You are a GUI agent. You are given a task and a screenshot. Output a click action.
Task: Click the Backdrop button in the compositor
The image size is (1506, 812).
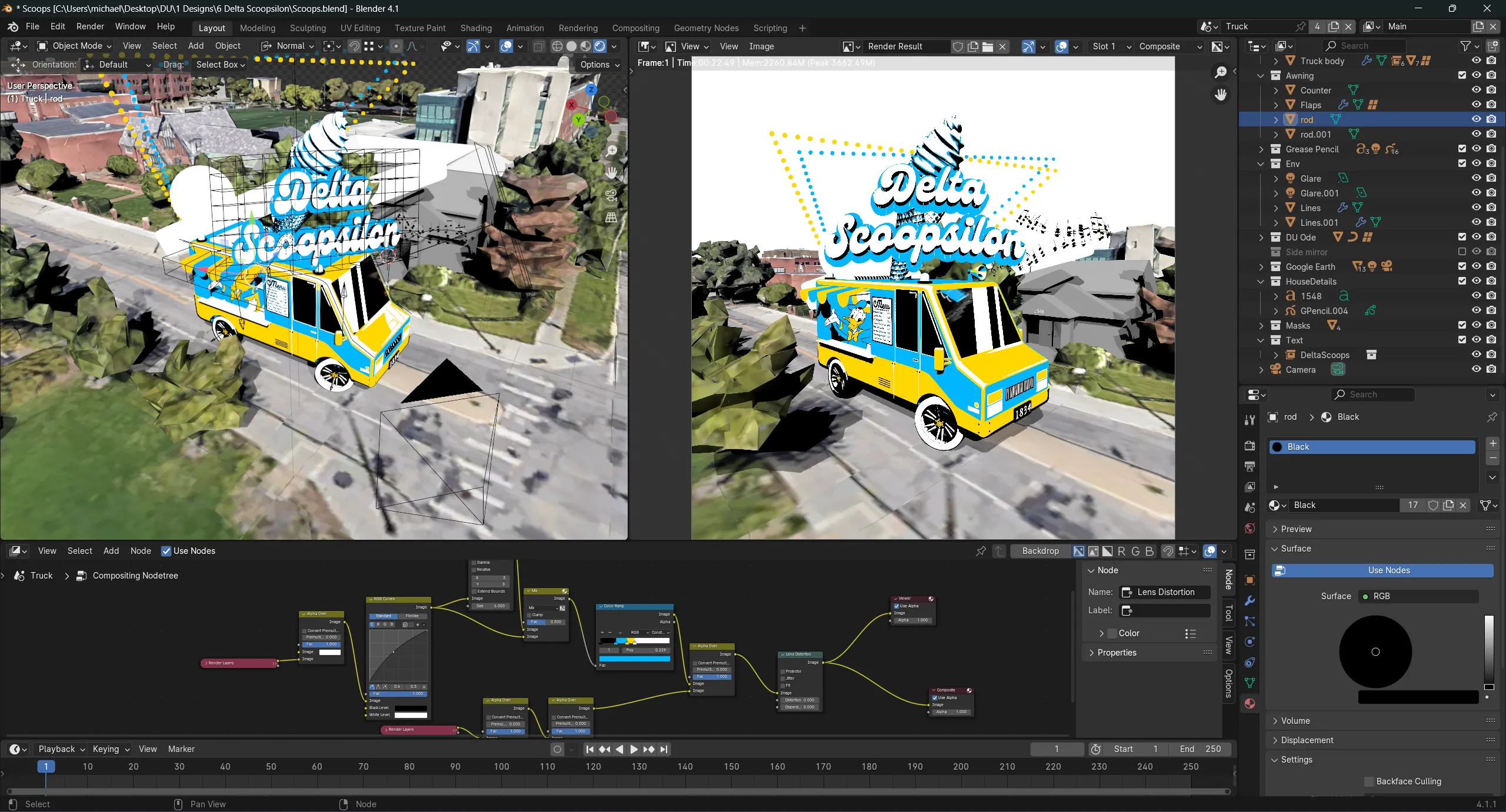(1039, 551)
